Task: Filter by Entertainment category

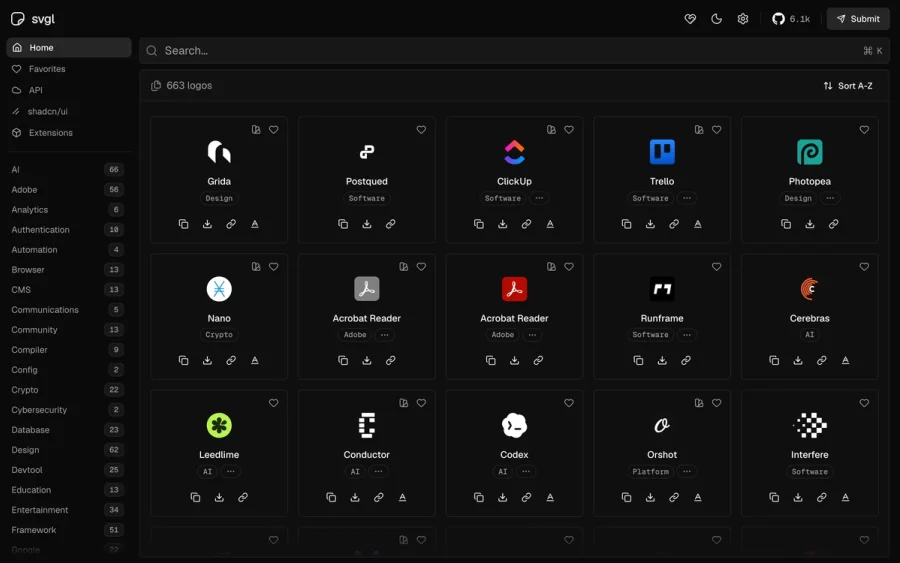Action: tap(68, 510)
